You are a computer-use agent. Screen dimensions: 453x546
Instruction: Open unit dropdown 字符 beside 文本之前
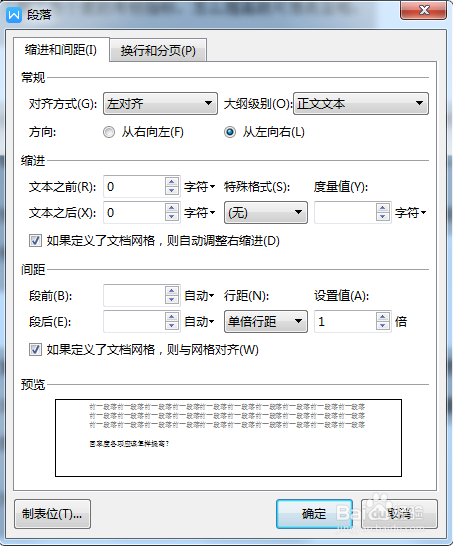[x=200, y=187]
